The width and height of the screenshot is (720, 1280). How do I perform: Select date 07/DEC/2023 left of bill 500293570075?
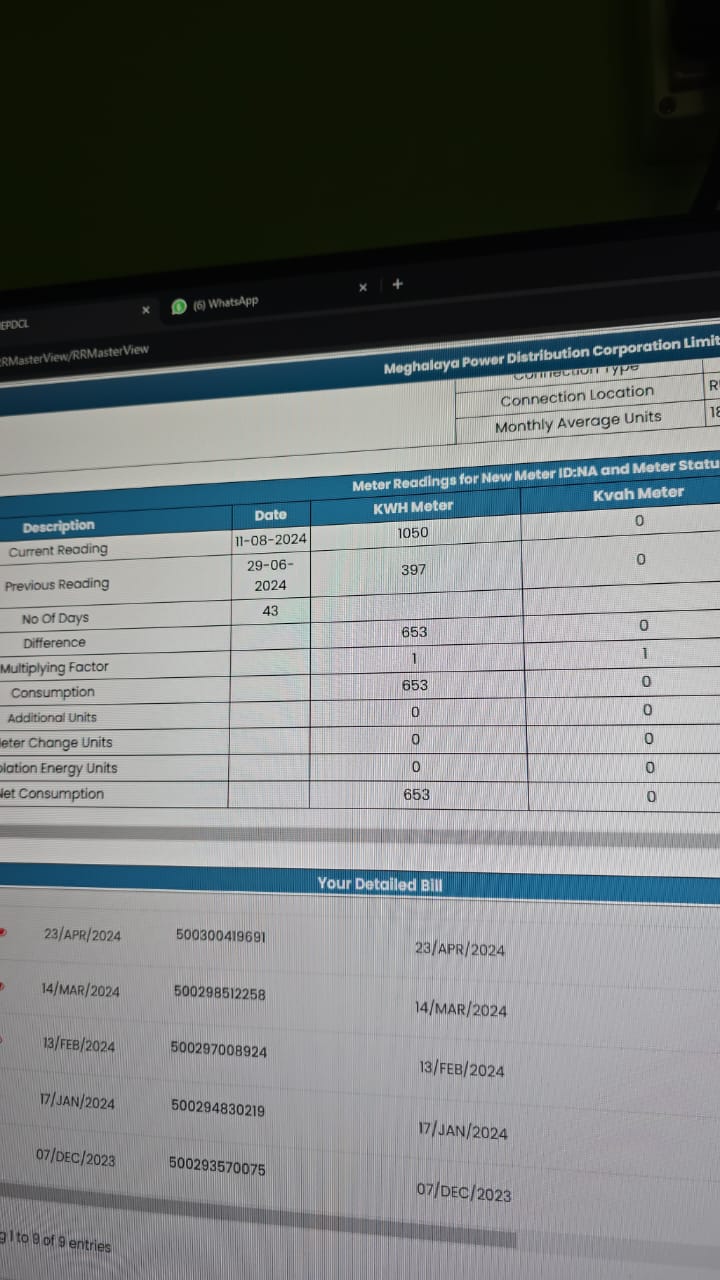click(75, 1157)
